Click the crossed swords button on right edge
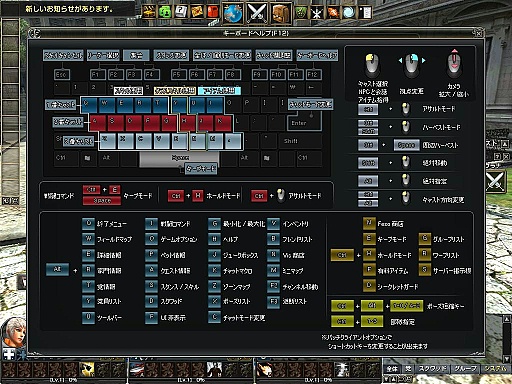 [x=495, y=182]
